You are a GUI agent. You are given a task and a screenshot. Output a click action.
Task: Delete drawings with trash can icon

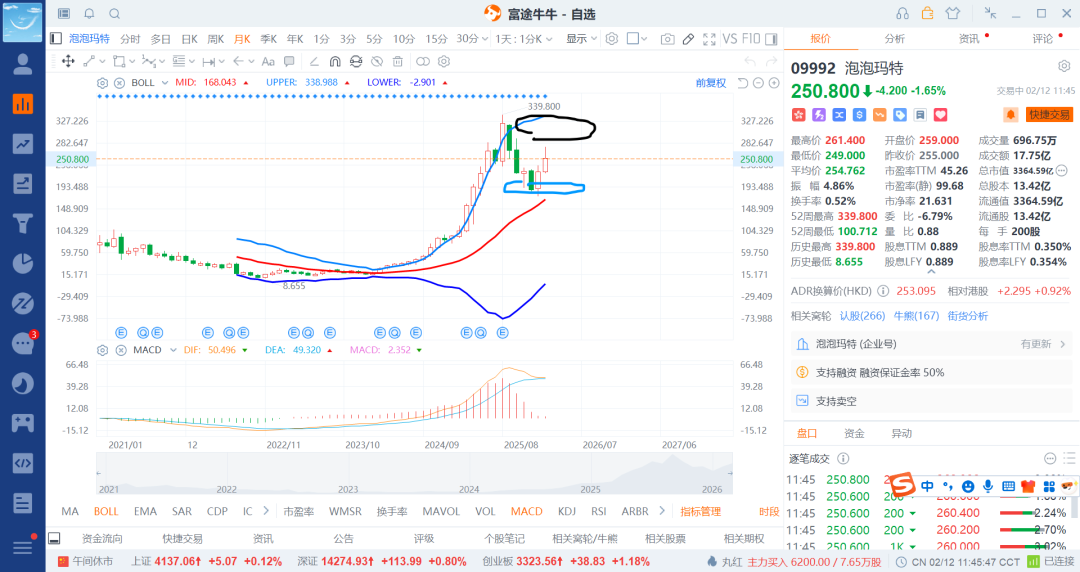pos(397,61)
